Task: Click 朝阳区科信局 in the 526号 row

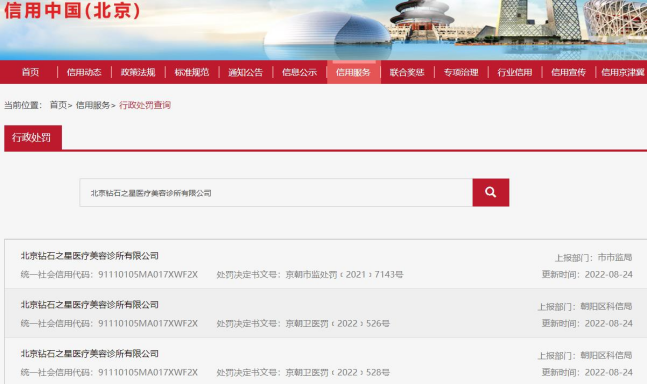Action: click(606, 306)
